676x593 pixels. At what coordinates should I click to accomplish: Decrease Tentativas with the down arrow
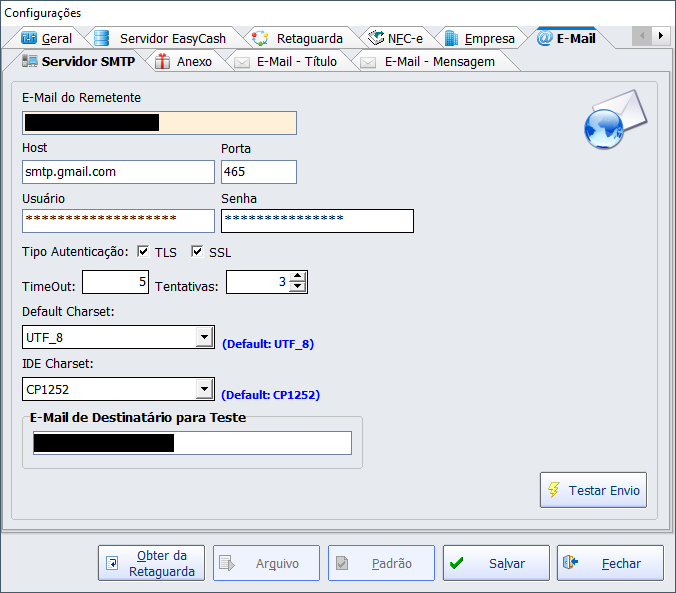(x=297, y=288)
